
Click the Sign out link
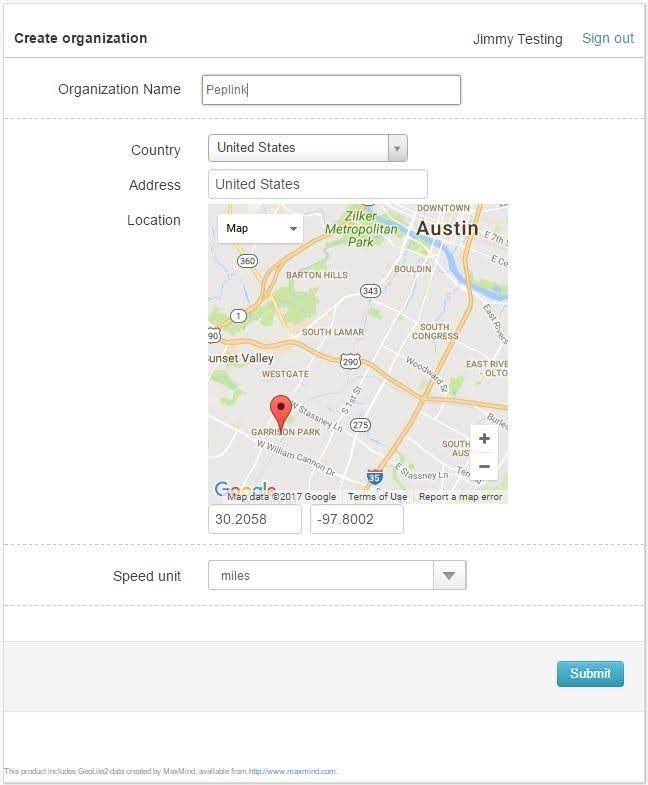(608, 38)
